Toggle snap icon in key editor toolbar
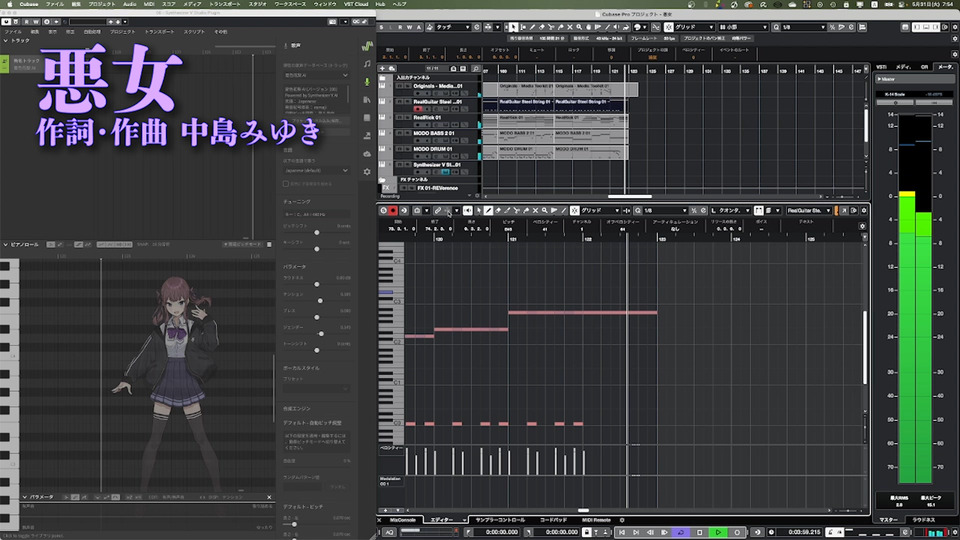Screen dimensions: 960x540 [x=574, y=210]
